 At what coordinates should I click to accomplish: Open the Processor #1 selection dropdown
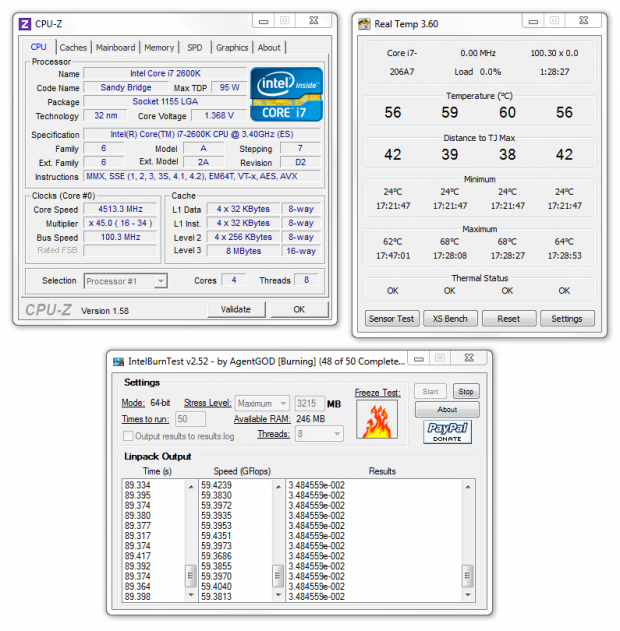[161, 281]
